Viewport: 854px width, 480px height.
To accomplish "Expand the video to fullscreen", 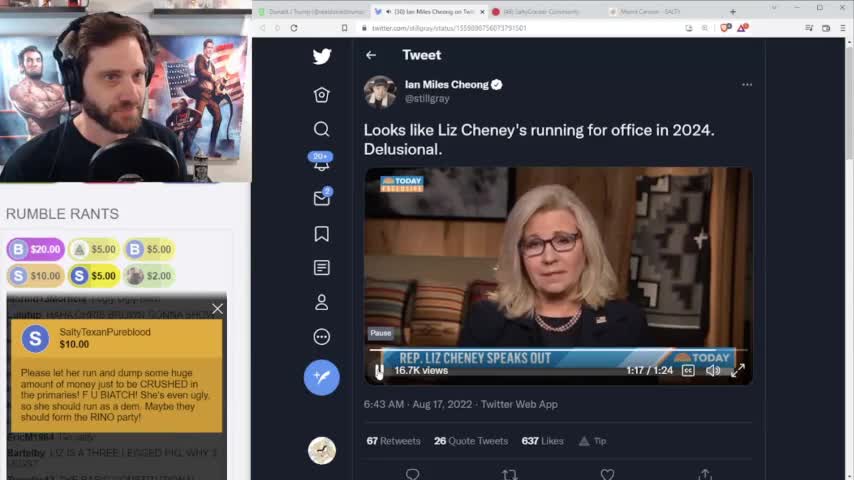I will pyautogui.click(x=737, y=370).
